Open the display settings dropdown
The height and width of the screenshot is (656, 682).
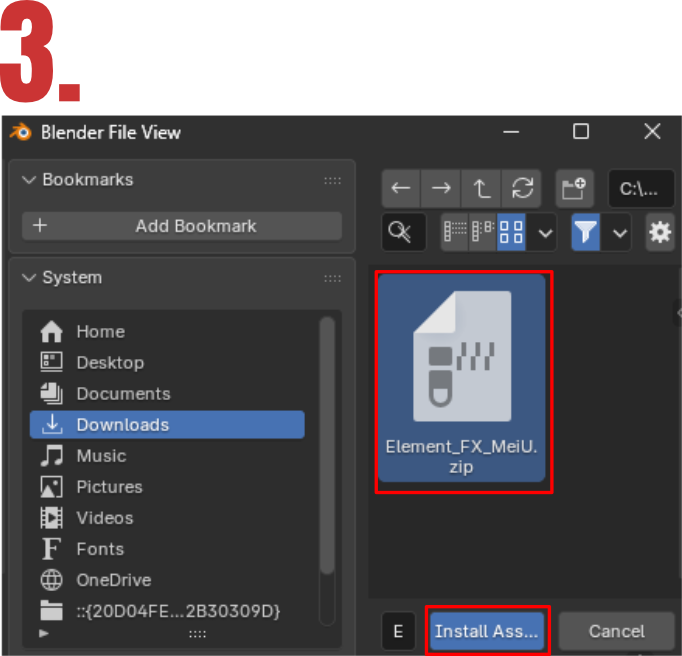[542, 233]
